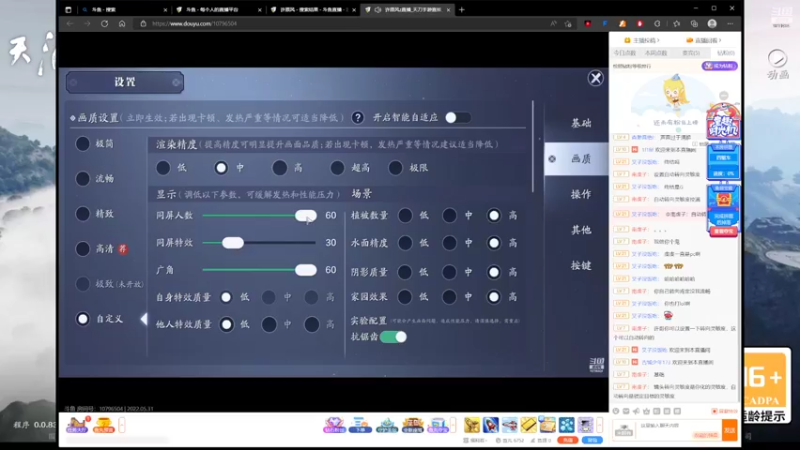The image size is (800, 450).
Task: Open the 操作 settings tab
Action: (581, 194)
